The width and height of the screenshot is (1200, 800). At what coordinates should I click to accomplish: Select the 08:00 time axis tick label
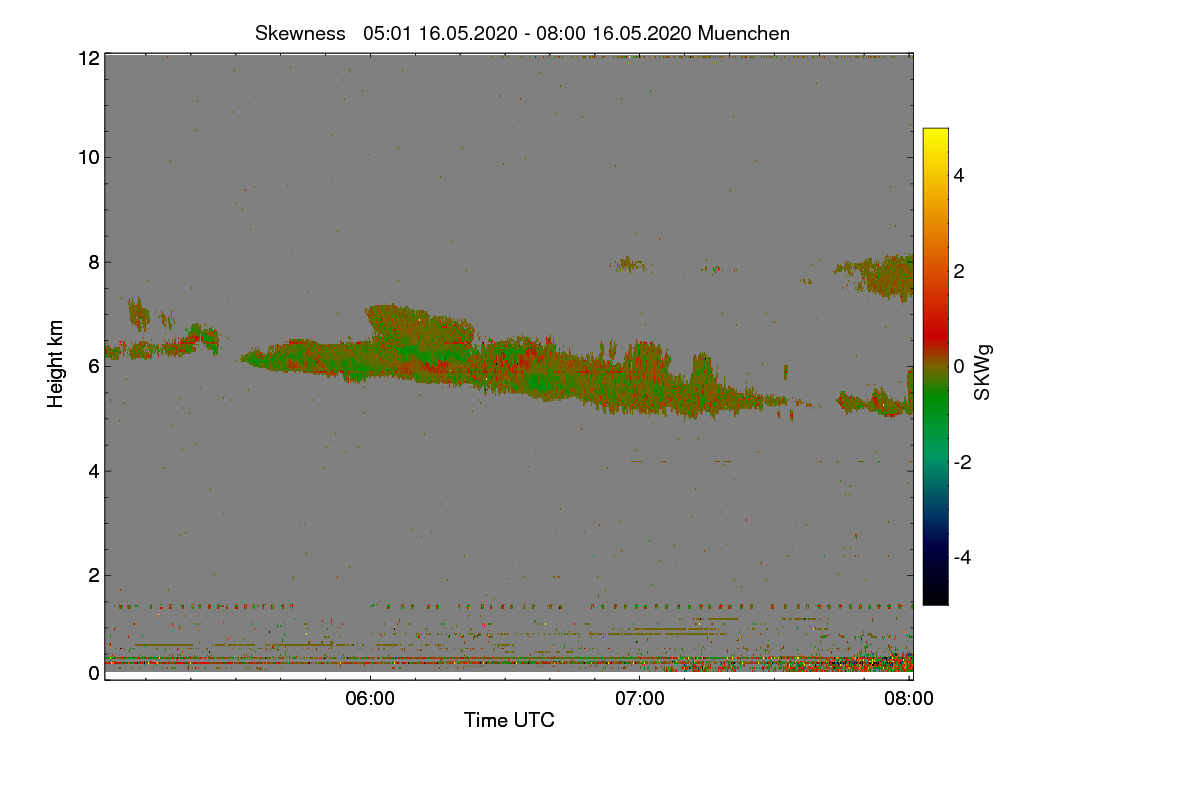coord(910,699)
